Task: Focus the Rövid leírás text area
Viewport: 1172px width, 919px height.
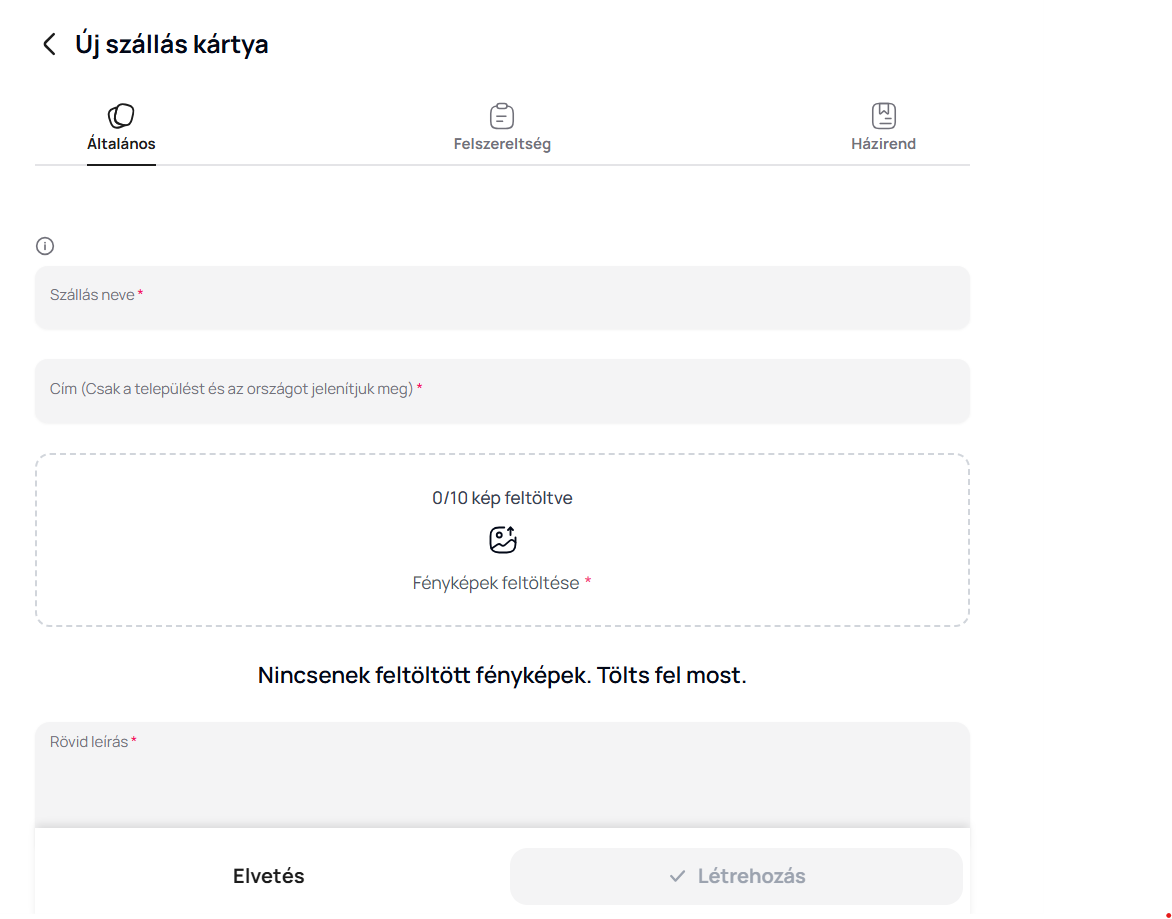Action: coord(502,780)
